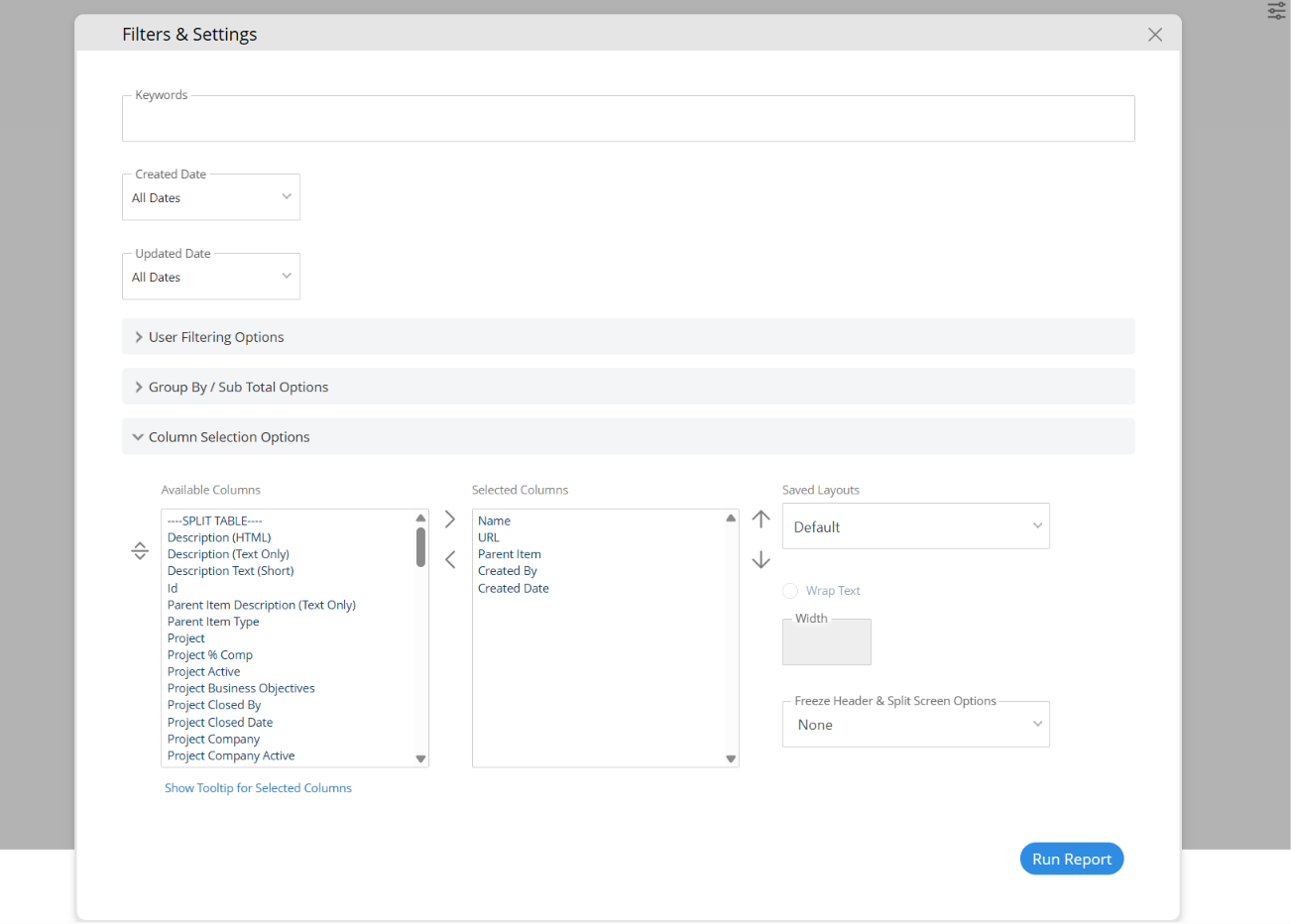The height and width of the screenshot is (924, 1291).
Task: Select Parent Item Type column
Action: (x=213, y=622)
